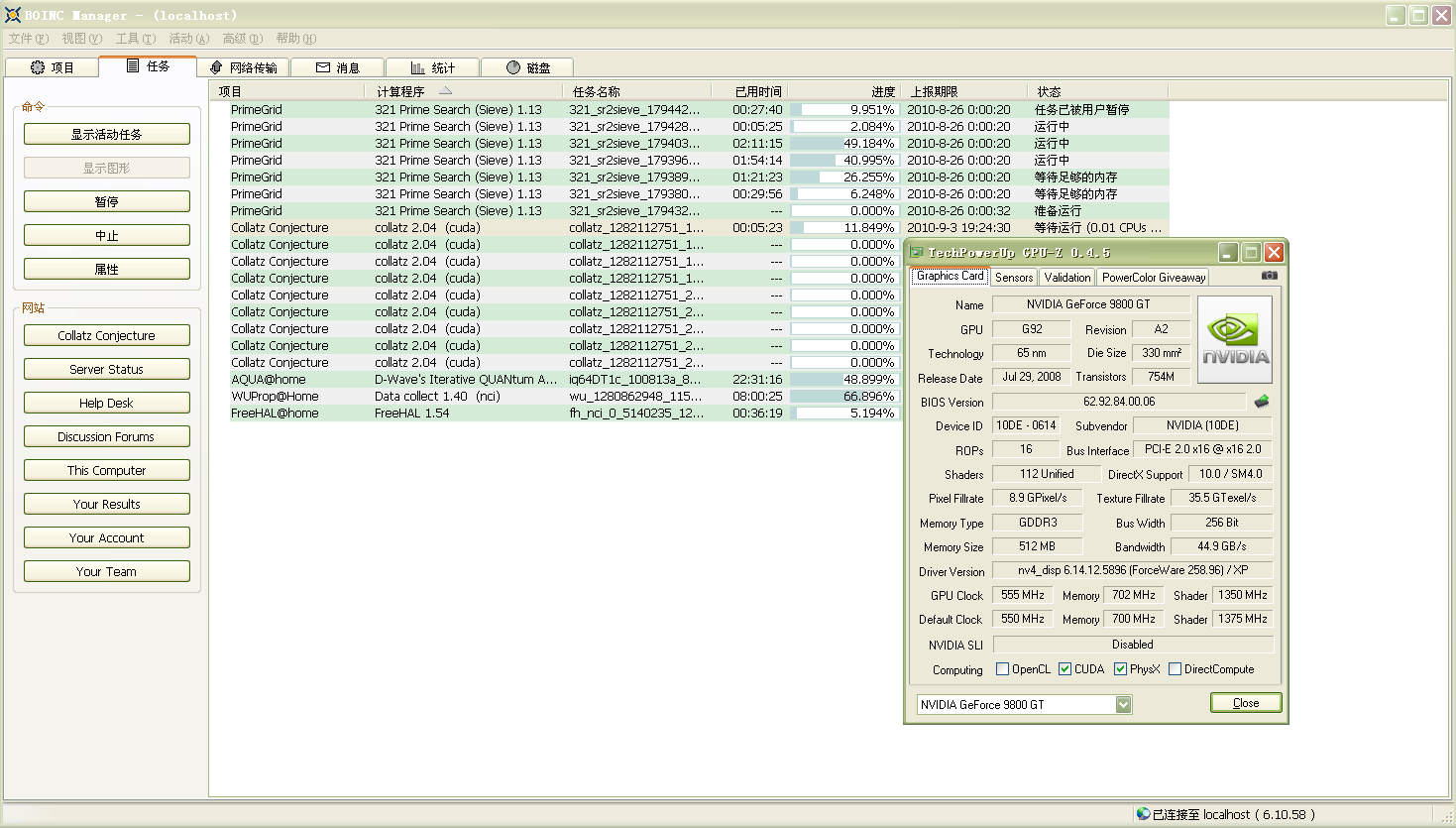1456x828 pixels.
Task: Switch to the 任务 tab
Action: pyautogui.click(x=148, y=65)
